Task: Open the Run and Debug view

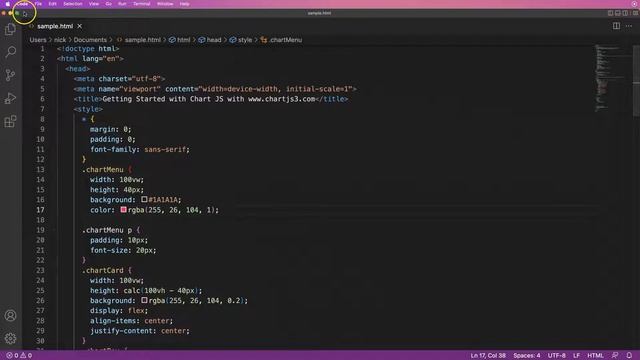Action: [10, 98]
